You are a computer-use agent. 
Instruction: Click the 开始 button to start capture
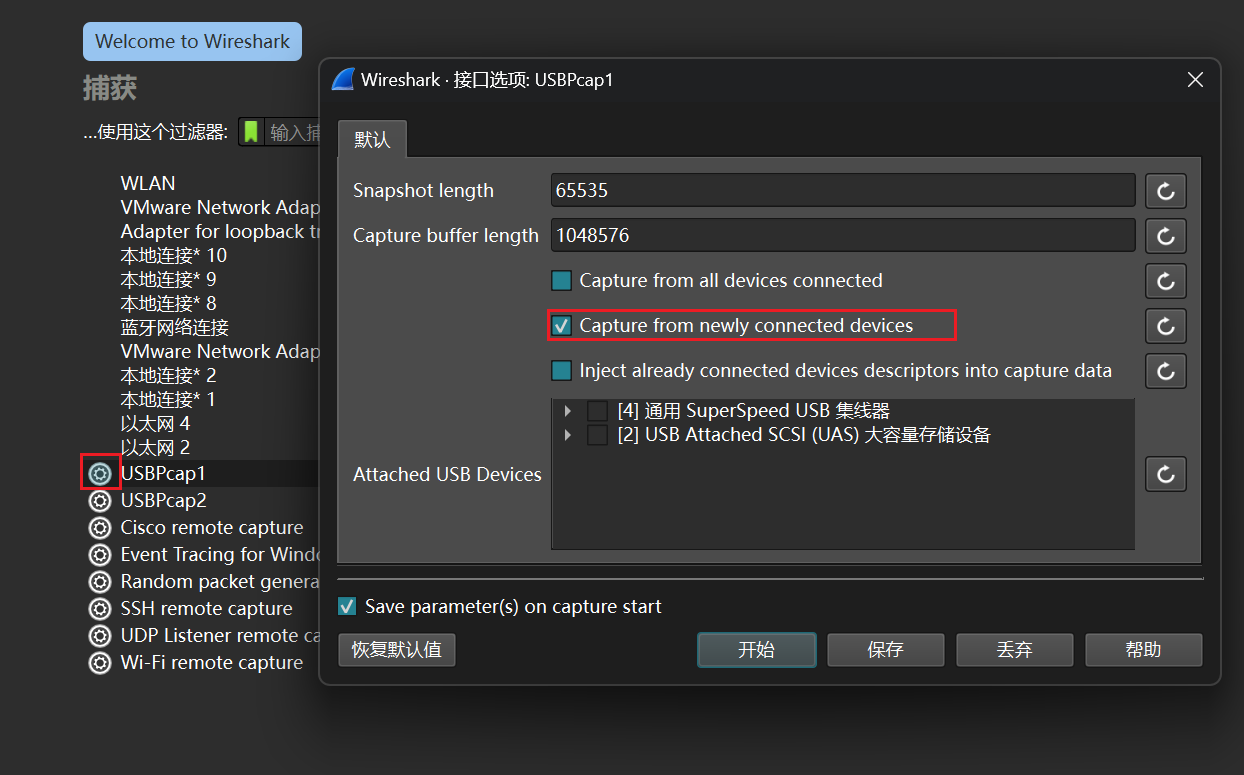pos(757,650)
